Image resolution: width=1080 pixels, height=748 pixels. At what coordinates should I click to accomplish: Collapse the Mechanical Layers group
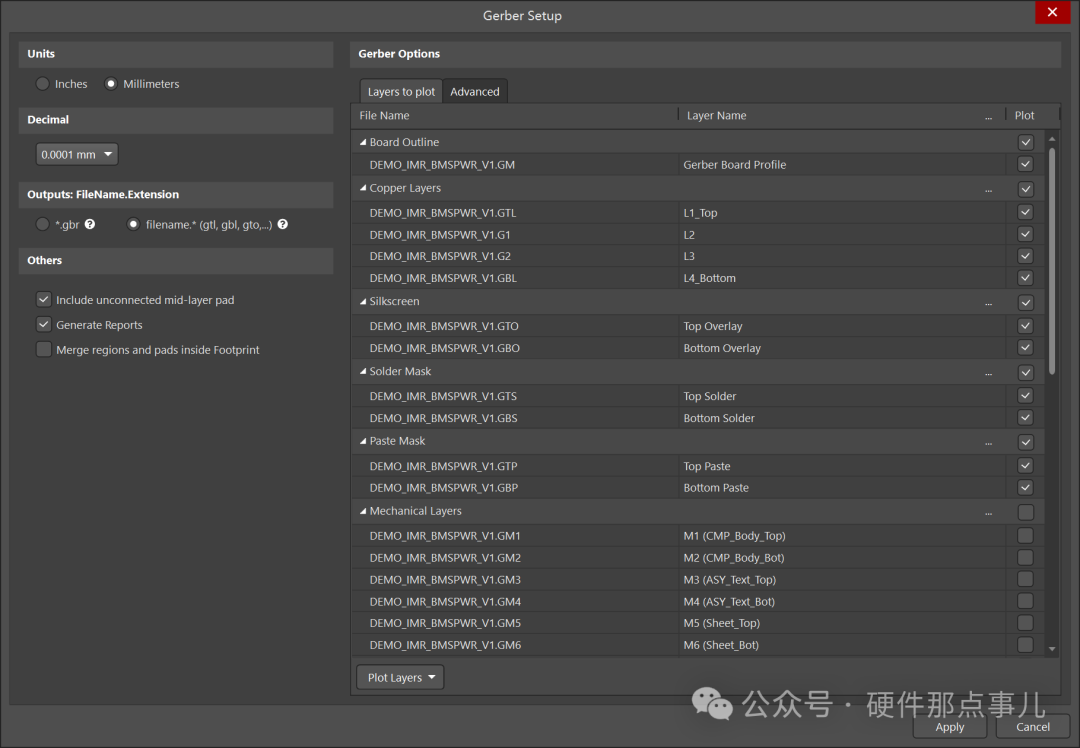pos(363,511)
